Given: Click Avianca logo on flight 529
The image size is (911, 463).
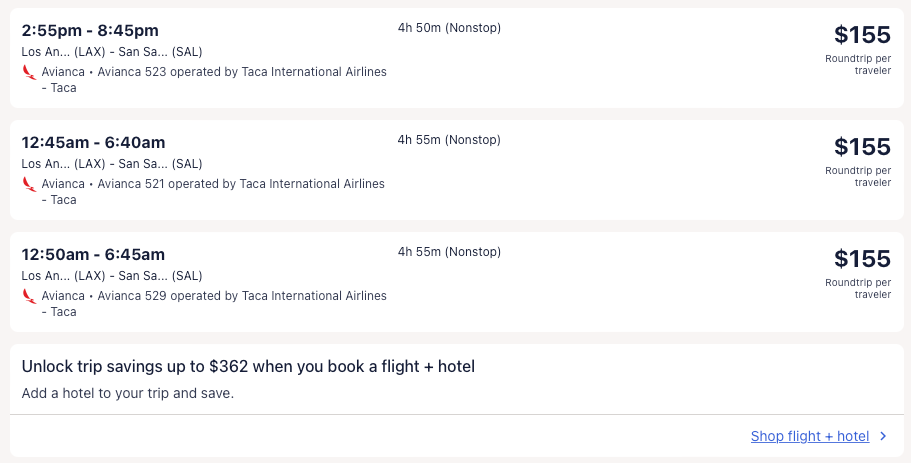Looking at the screenshot, I should pos(29,296).
